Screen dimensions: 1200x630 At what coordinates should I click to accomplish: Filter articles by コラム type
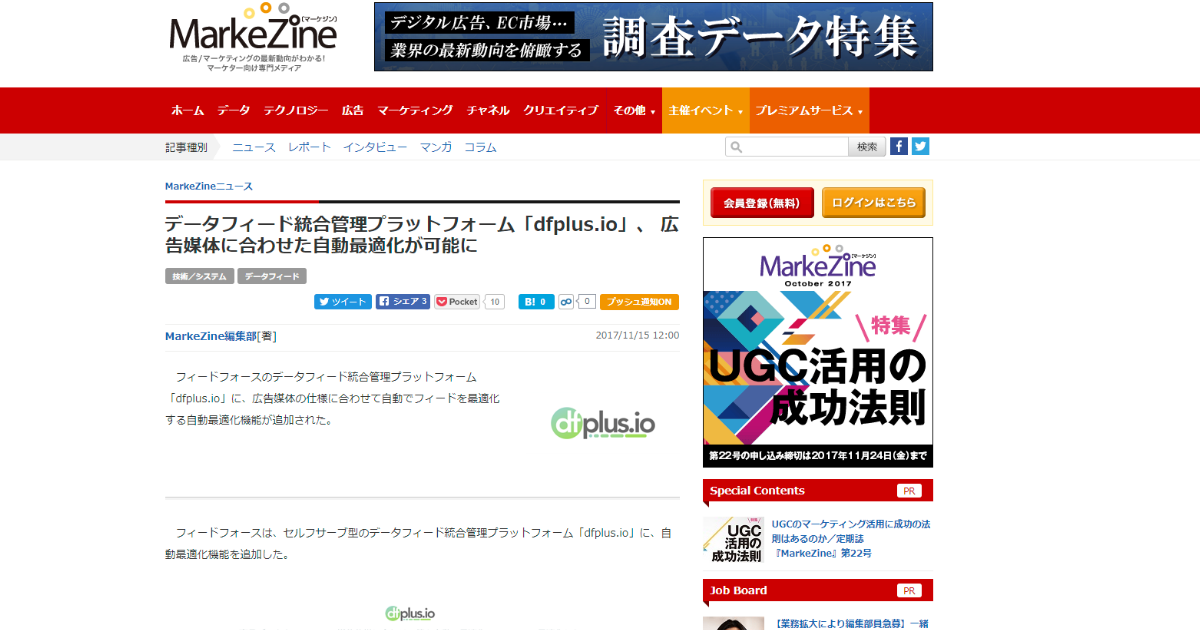[480, 147]
